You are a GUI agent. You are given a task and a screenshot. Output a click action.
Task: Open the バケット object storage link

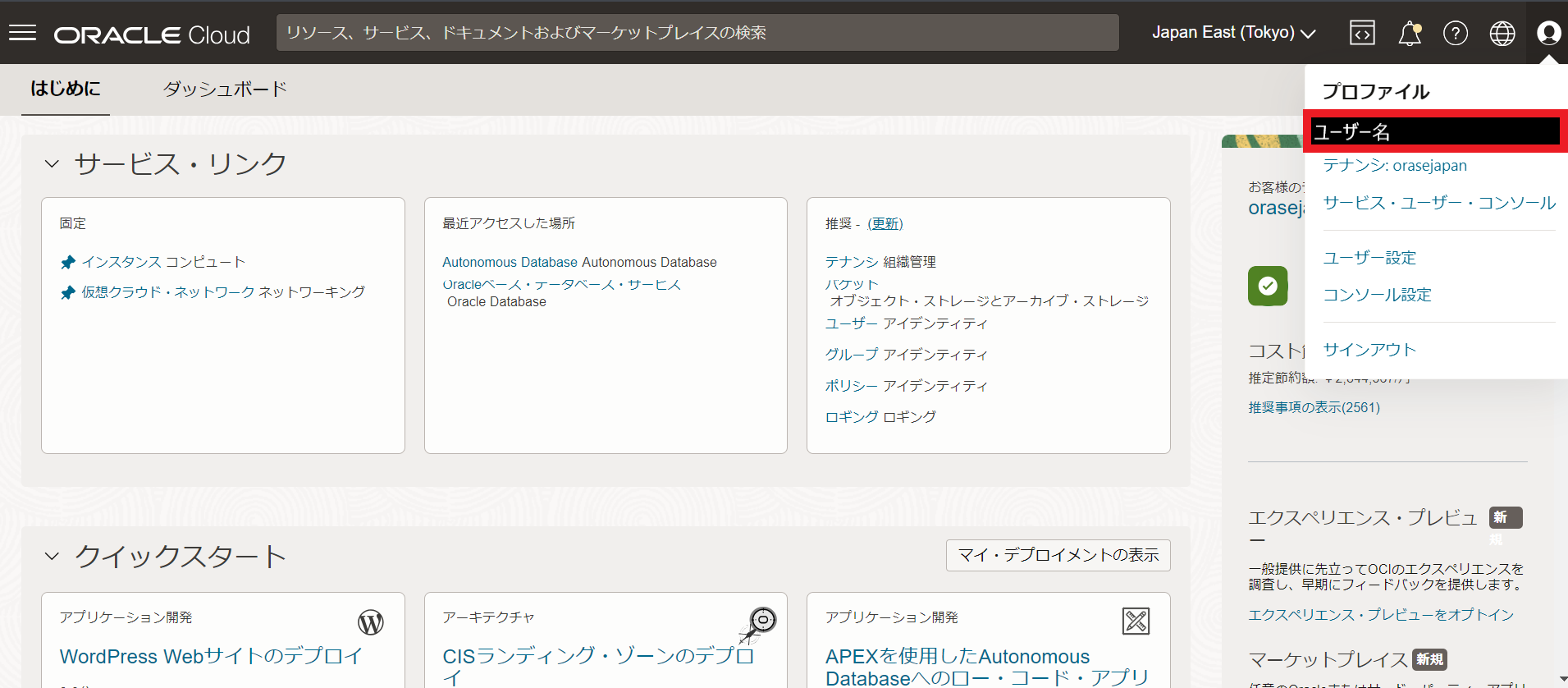click(852, 284)
